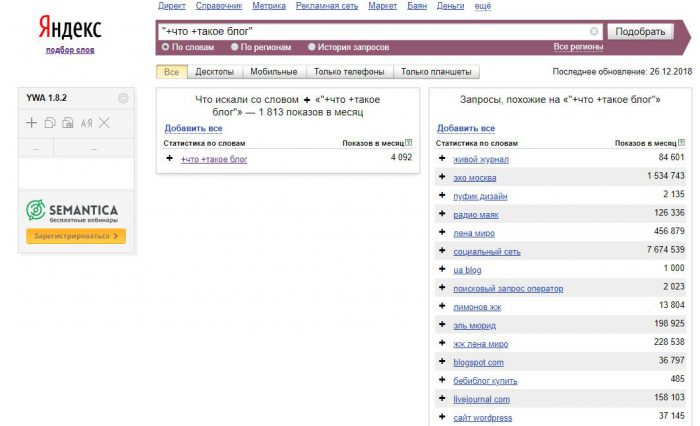This screenshot has width=700, height=426.
Task: Switch to 'Только планшеты' tab
Action: pyautogui.click(x=436, y=72)
